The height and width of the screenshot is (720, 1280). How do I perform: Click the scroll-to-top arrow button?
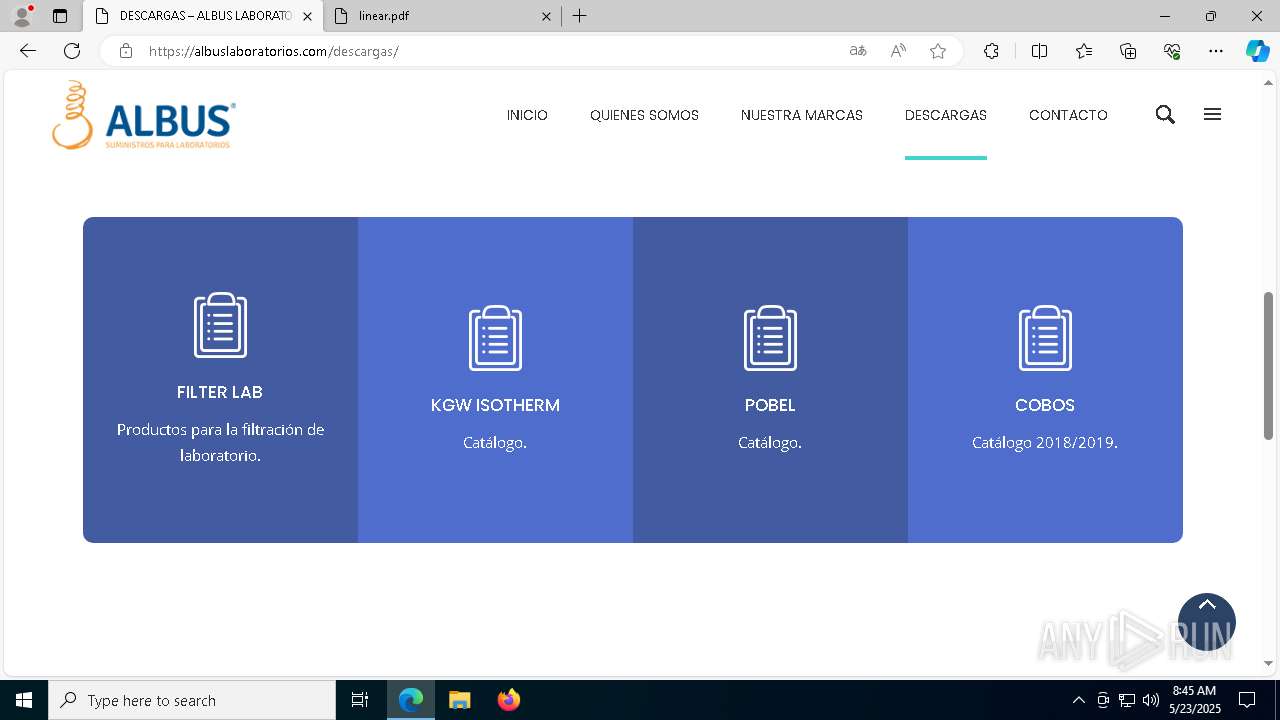[1207, 622]
